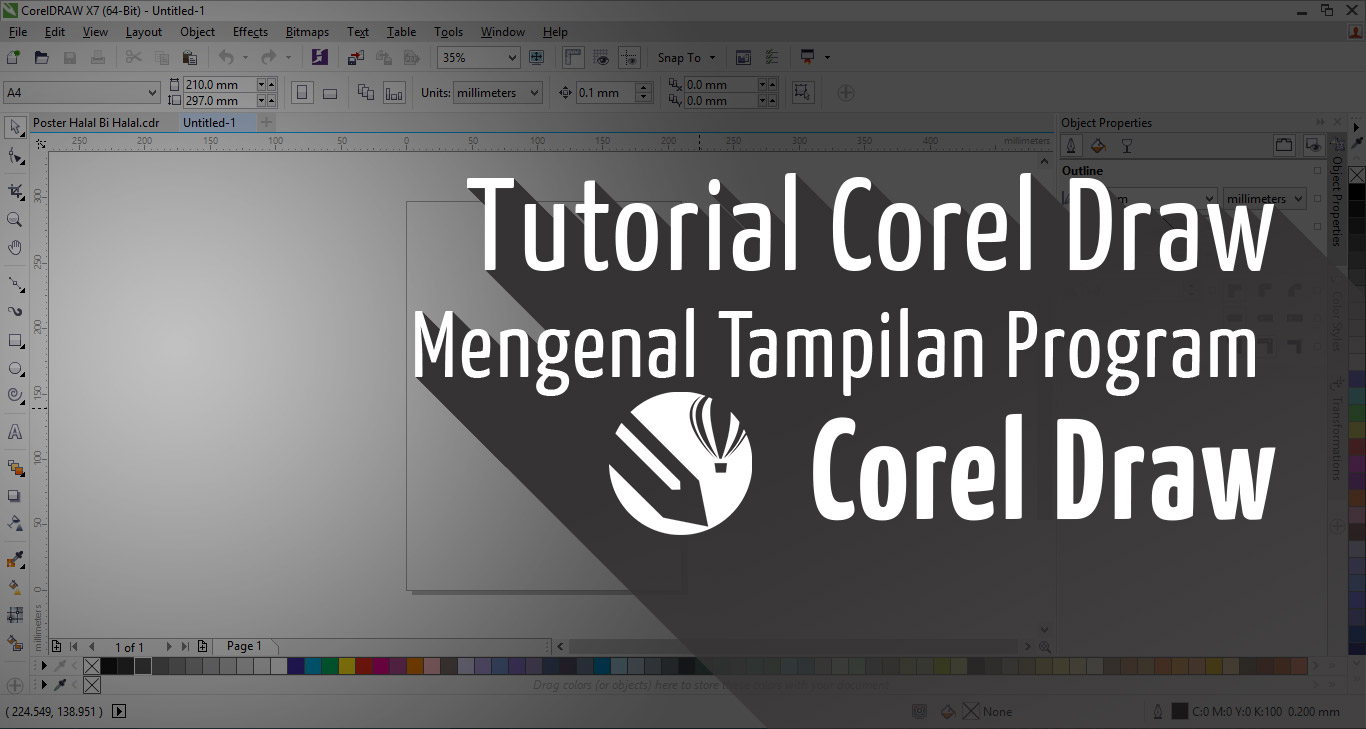This screenshot has height=729, width=1366.
Task: Open the Units dropdown
Action: click(497, 92)
